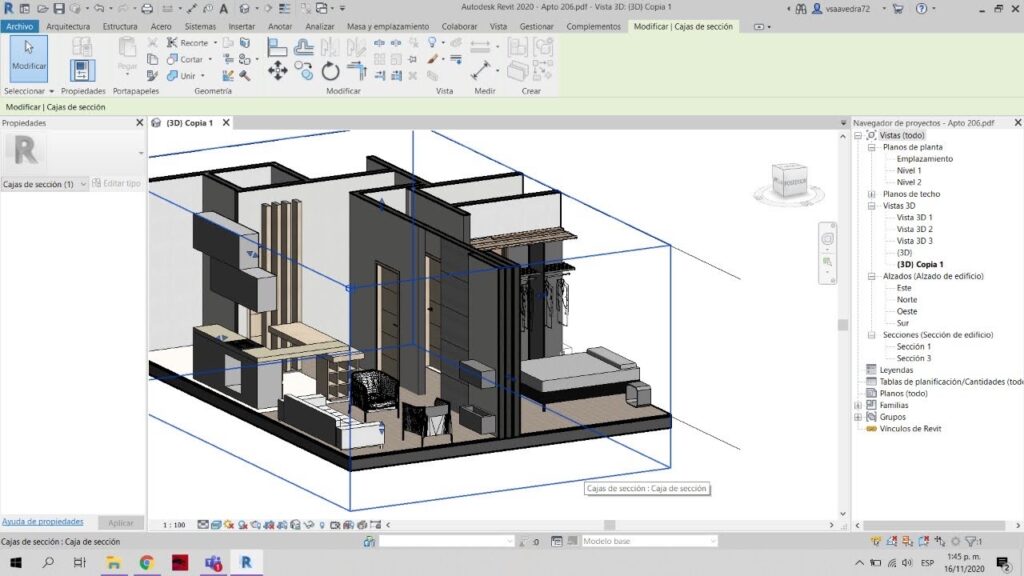This screenshot has height=576, width=1024.
Task: Click the Ayuda de propiedades link
Action: point(42,522)
